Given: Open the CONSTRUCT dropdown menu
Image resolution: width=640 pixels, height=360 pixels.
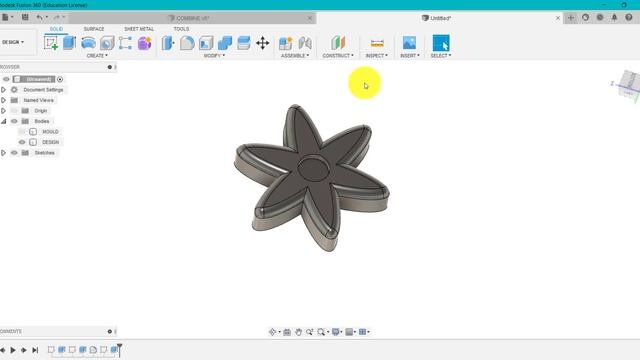Looking at the screenshot, I should 338,56.
